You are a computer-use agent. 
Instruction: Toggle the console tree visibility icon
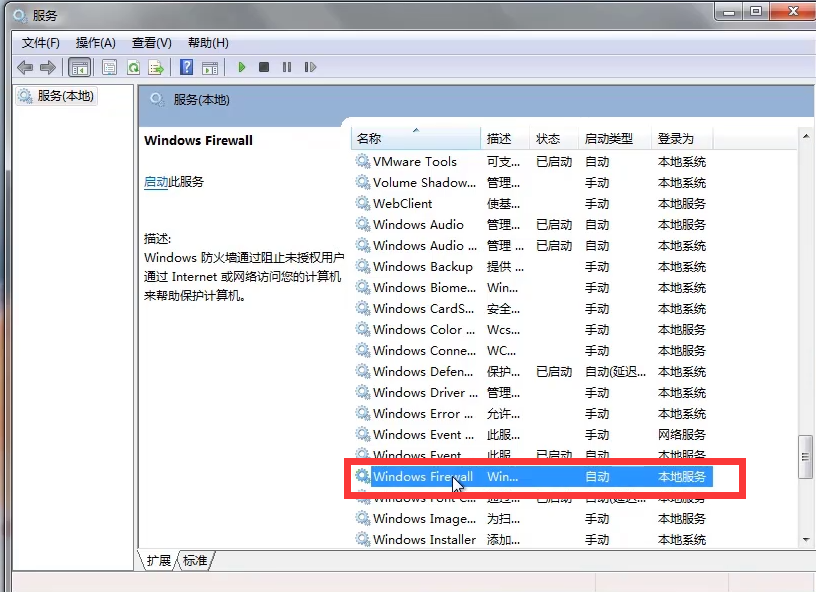tap(79, 67)
